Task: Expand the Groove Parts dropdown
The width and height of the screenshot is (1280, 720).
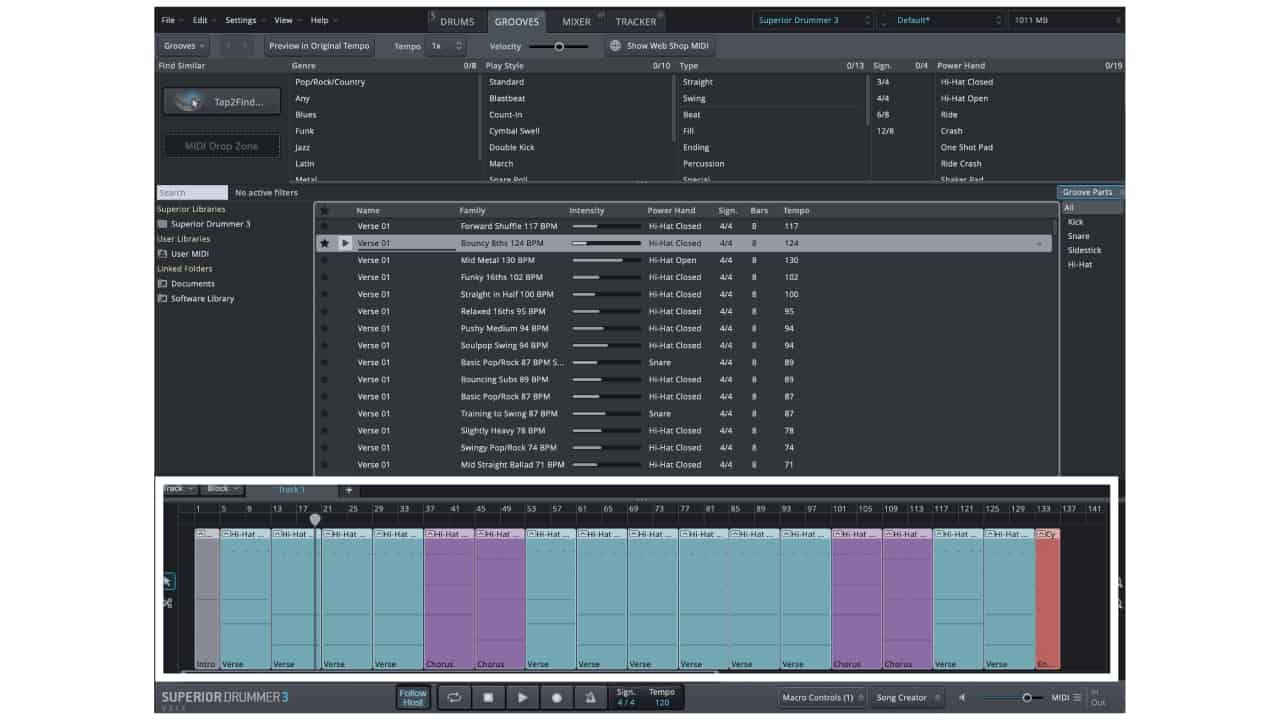Action: [x=1092, y=192]
